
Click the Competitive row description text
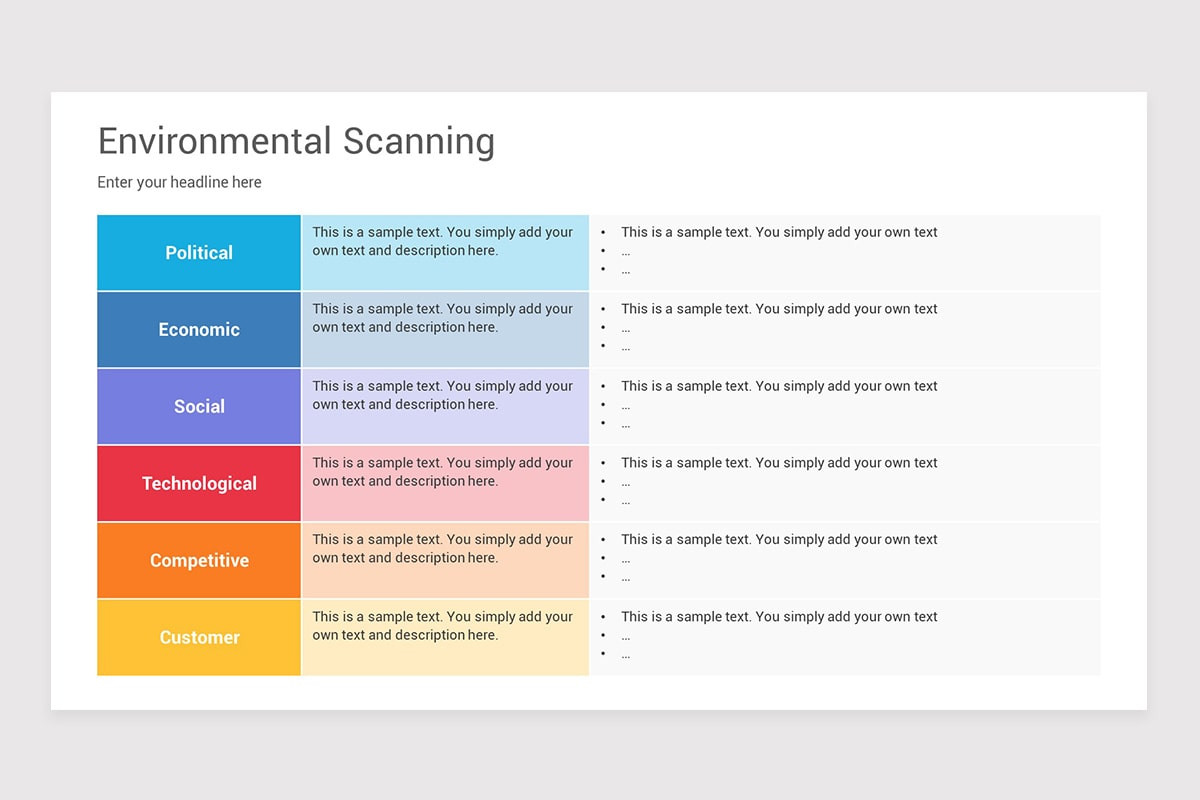tap(443, 549)
